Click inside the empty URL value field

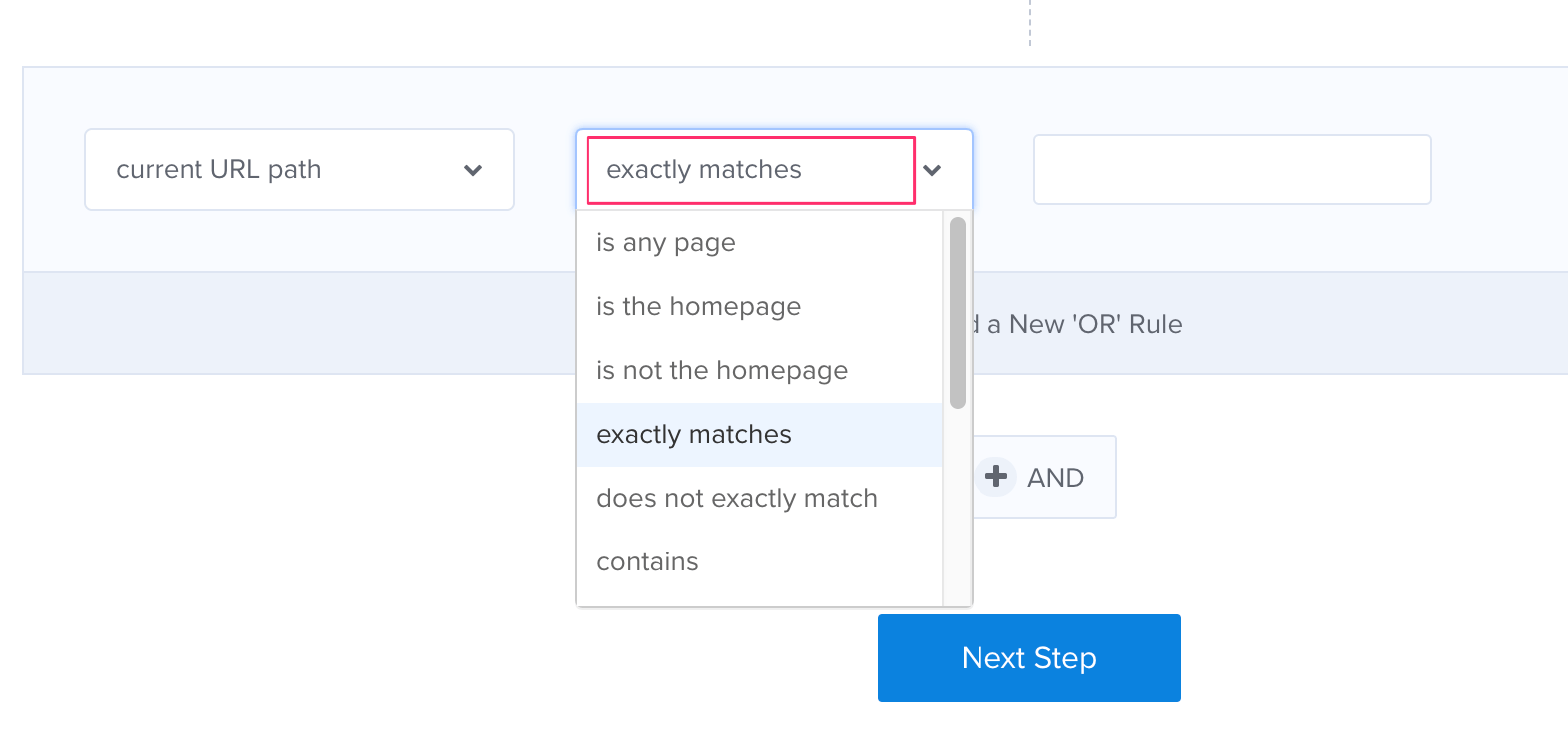1232,170
